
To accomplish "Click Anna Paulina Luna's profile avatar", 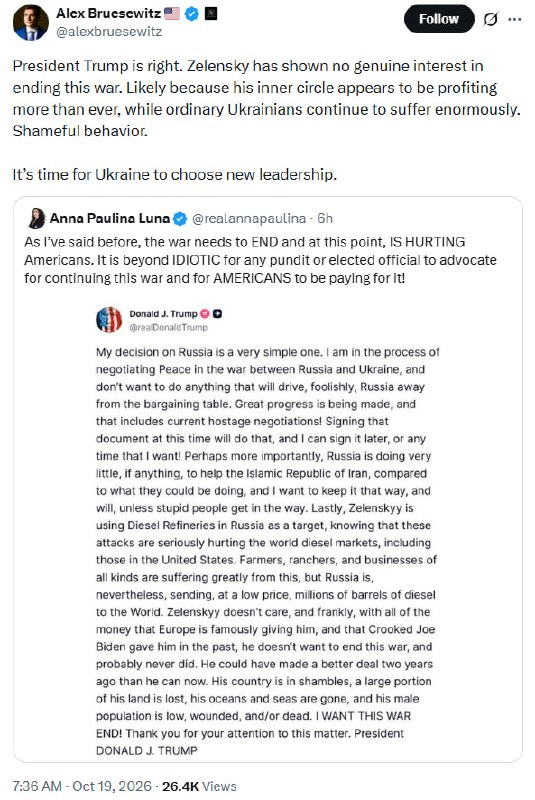I will (37, 218).
